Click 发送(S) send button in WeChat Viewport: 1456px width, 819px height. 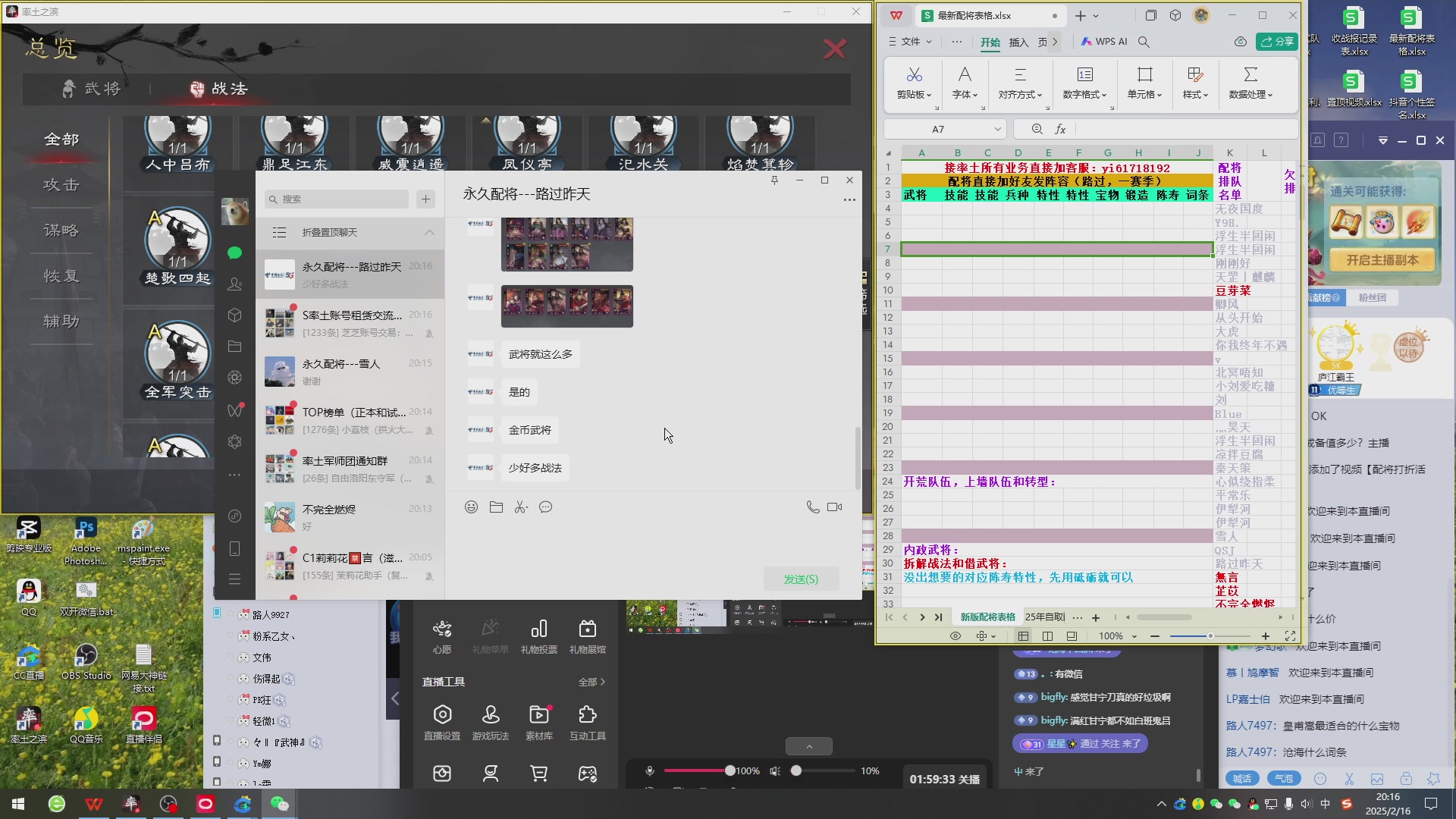(x=801, y=579)
